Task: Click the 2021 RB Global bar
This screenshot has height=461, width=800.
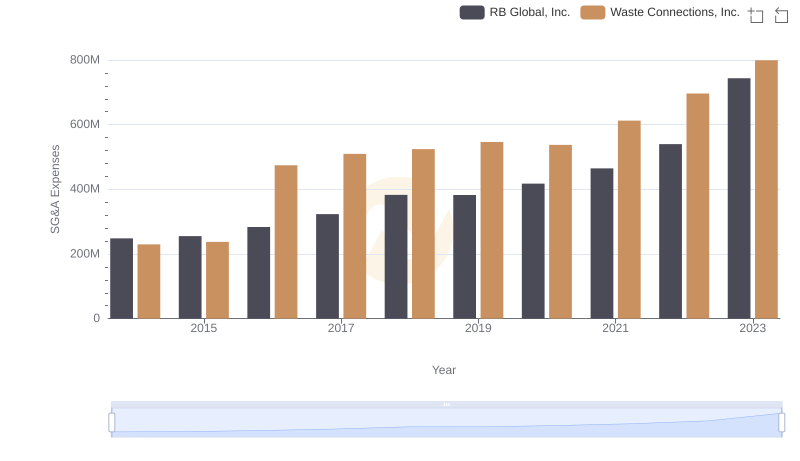Action: pos(602,243)
